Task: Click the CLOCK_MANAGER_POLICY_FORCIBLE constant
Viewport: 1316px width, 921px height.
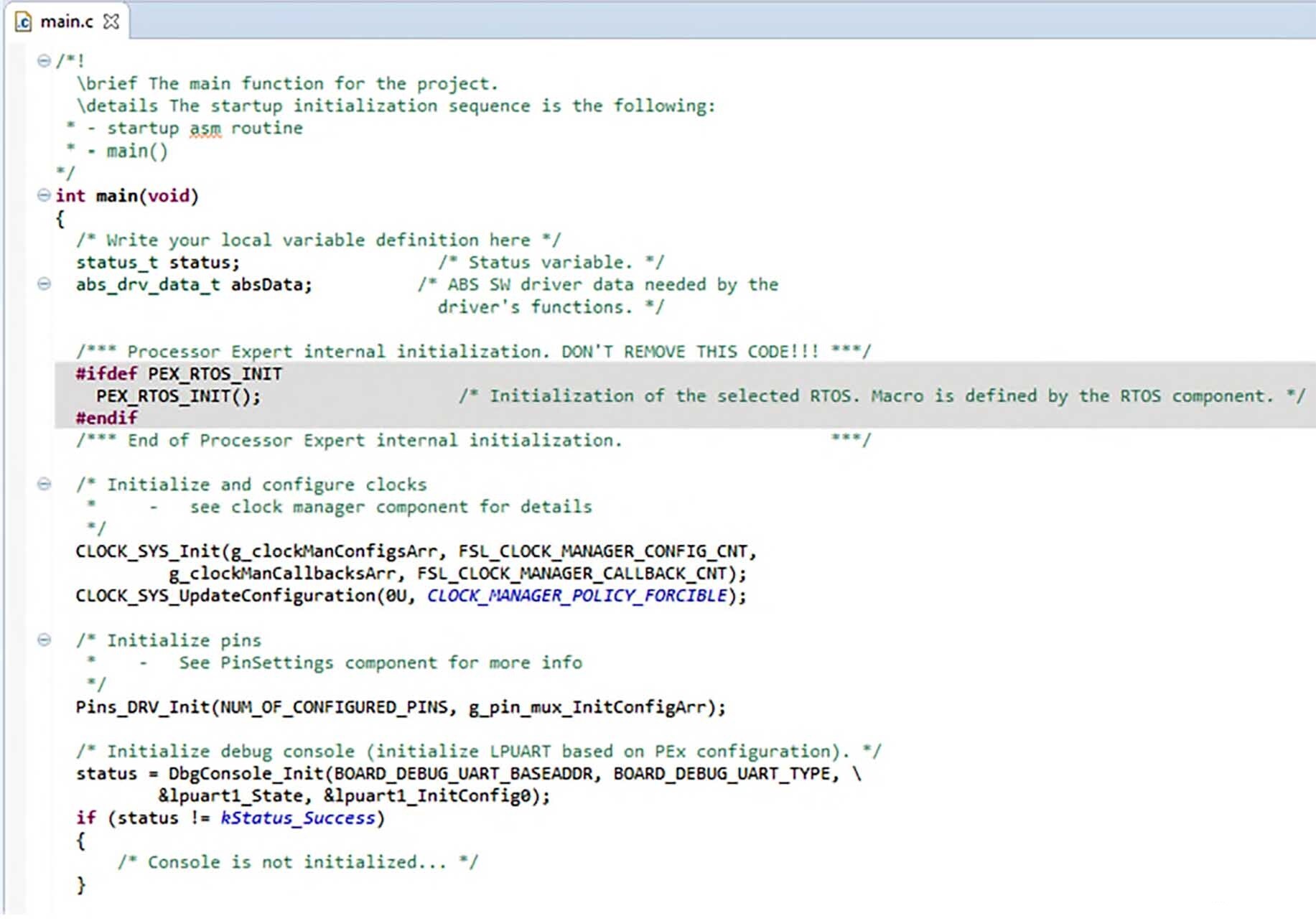Action: (577, 596)
